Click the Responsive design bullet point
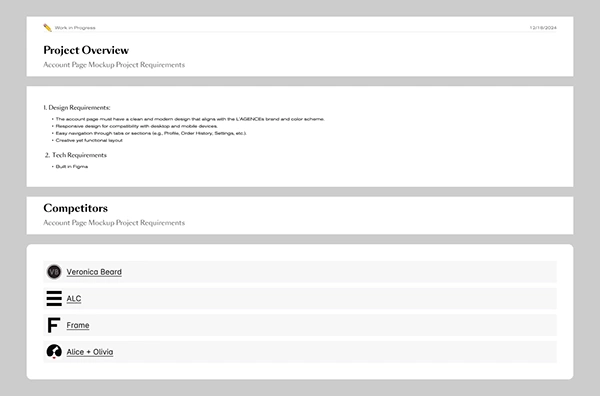Viewport: 600px width, 396px height. [137, 126]
